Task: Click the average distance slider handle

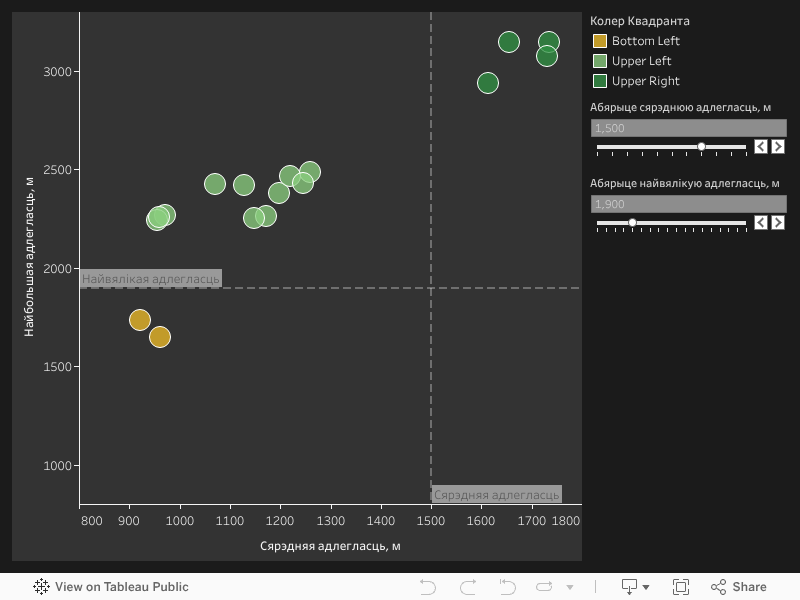Action: 701,147
